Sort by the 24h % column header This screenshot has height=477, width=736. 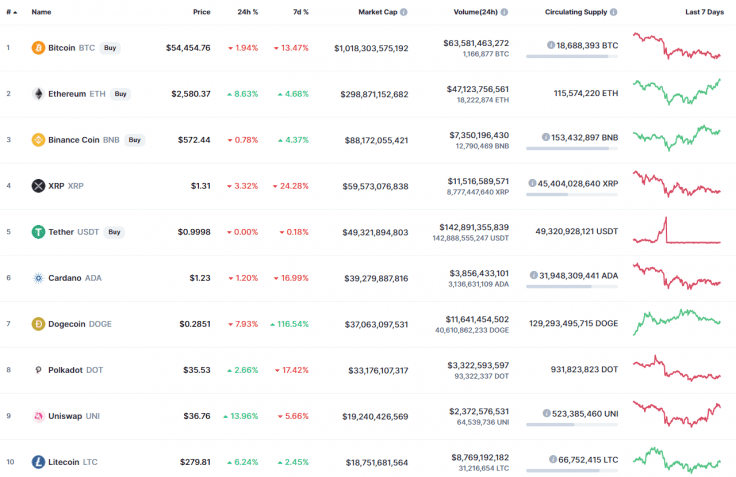tap(247, 12)
